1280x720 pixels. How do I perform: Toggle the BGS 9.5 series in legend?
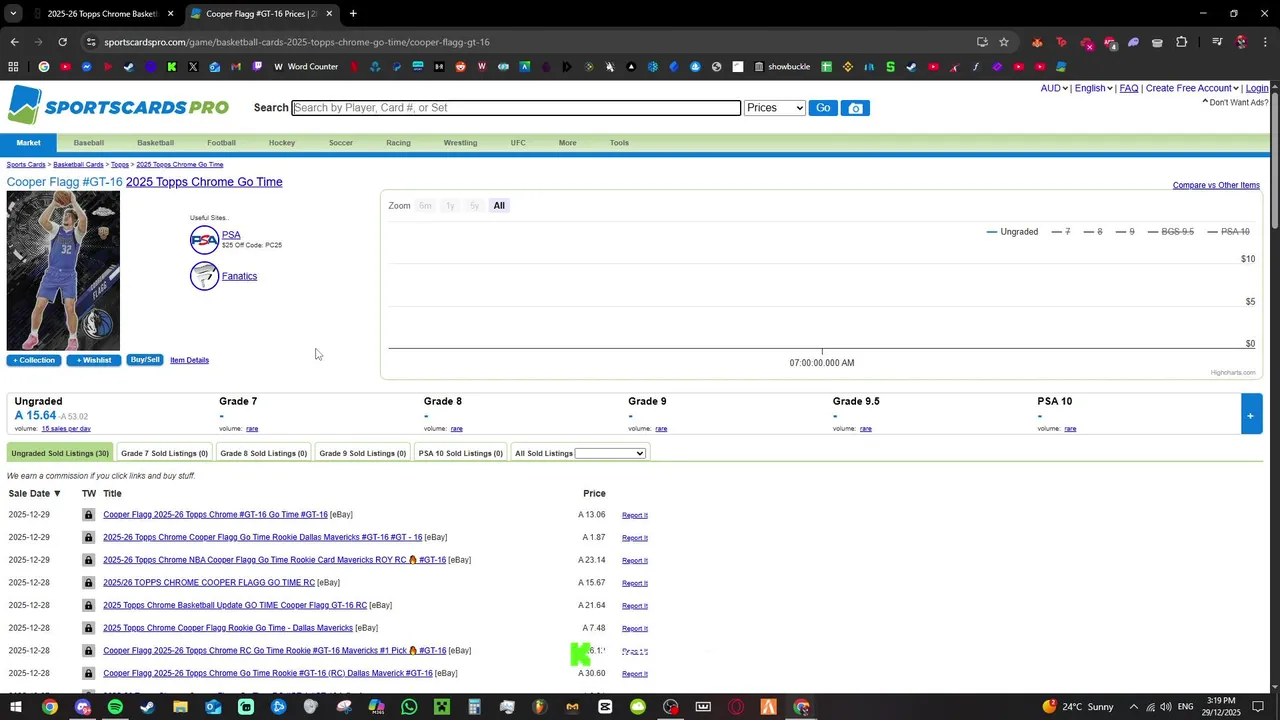(1171, 232)
